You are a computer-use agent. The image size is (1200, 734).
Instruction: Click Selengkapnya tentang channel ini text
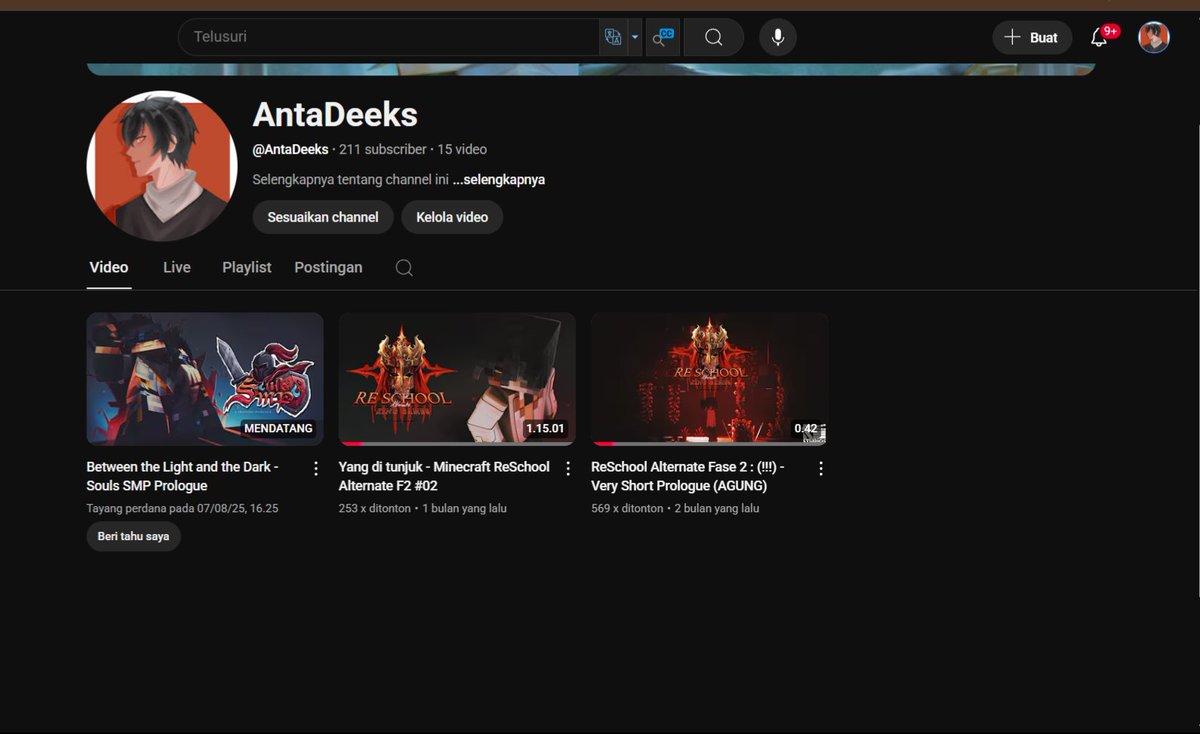click(350, 180)
